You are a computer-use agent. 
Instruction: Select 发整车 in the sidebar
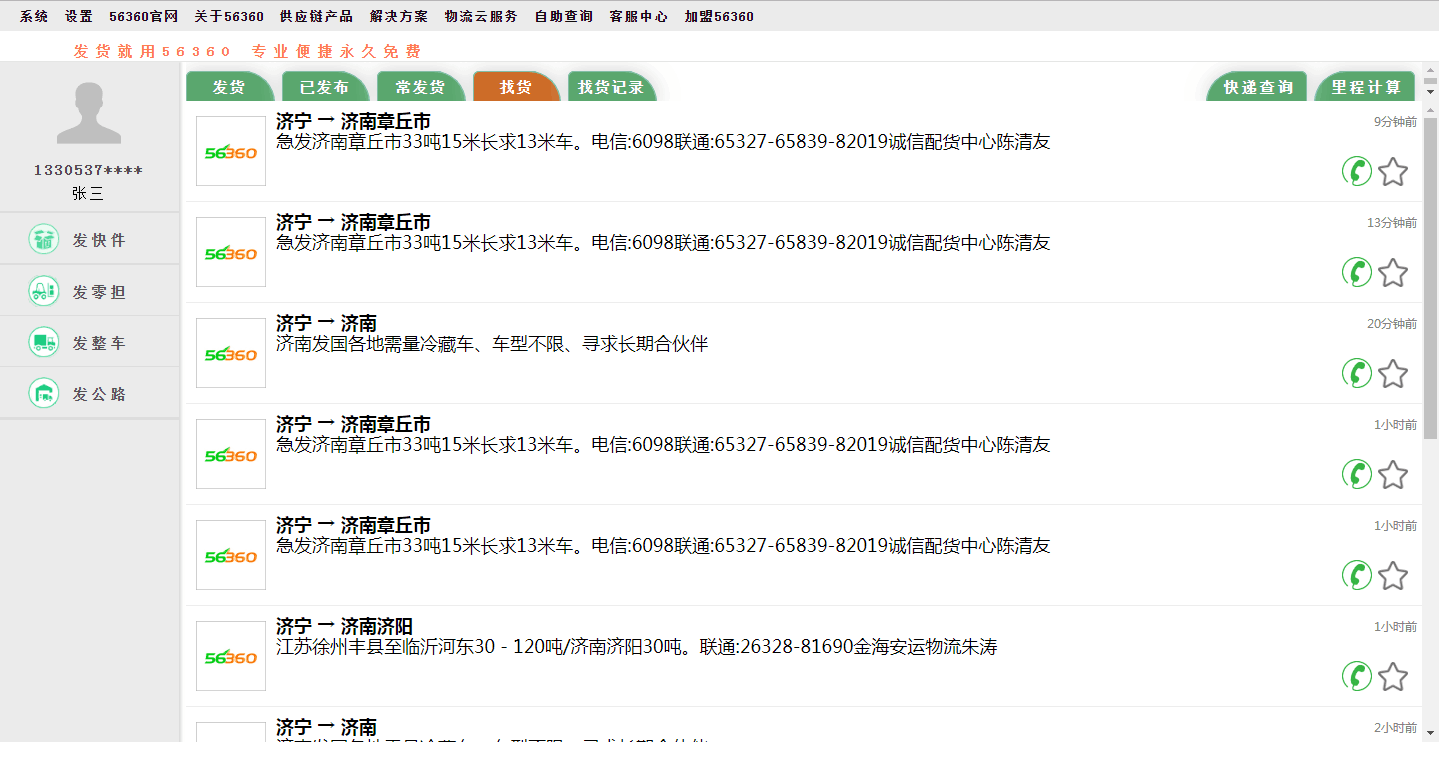click(90, 342)
